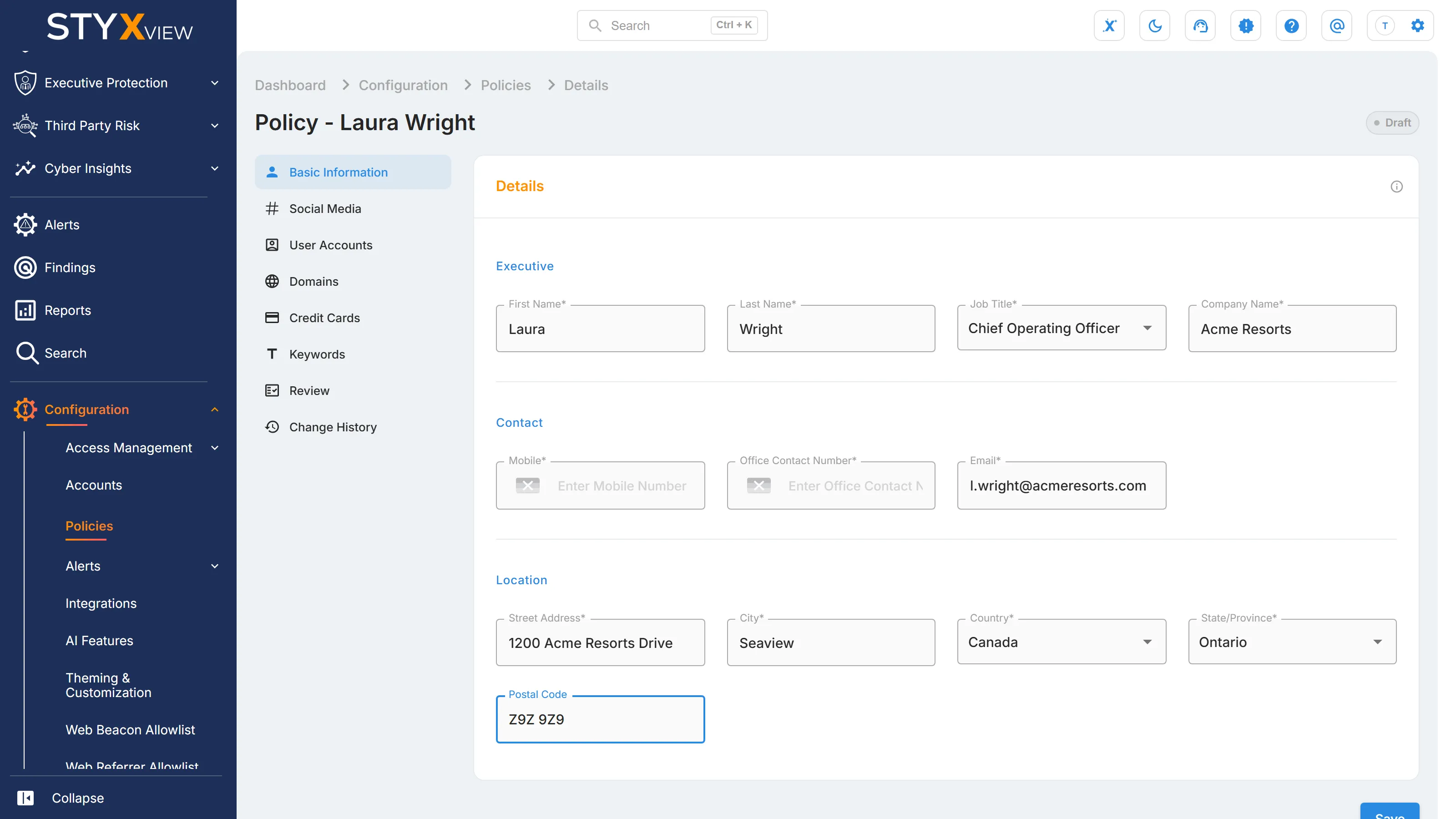The height and width of the screenshot is (819, 1456).
Task: Open the help question mark icon
Action: 1291,25
